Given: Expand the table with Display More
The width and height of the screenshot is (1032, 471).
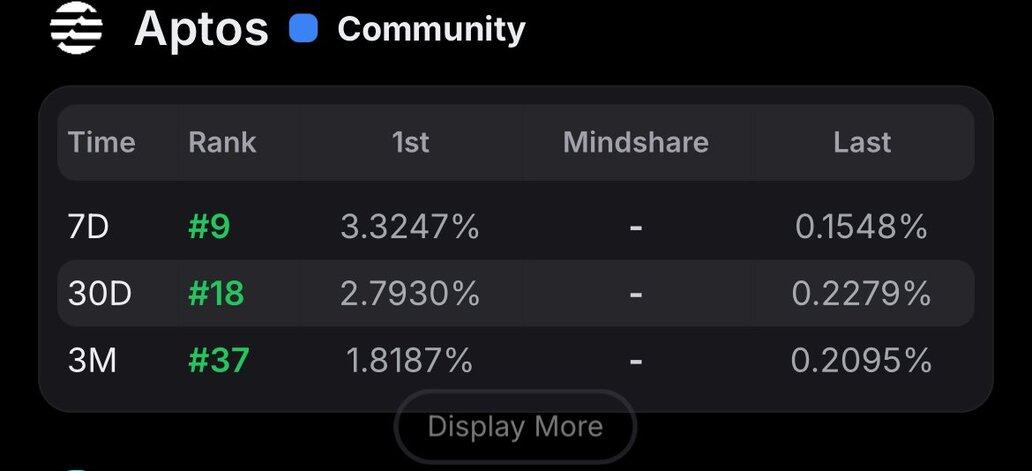Looking at the screenshot, I should coord(515,426).
